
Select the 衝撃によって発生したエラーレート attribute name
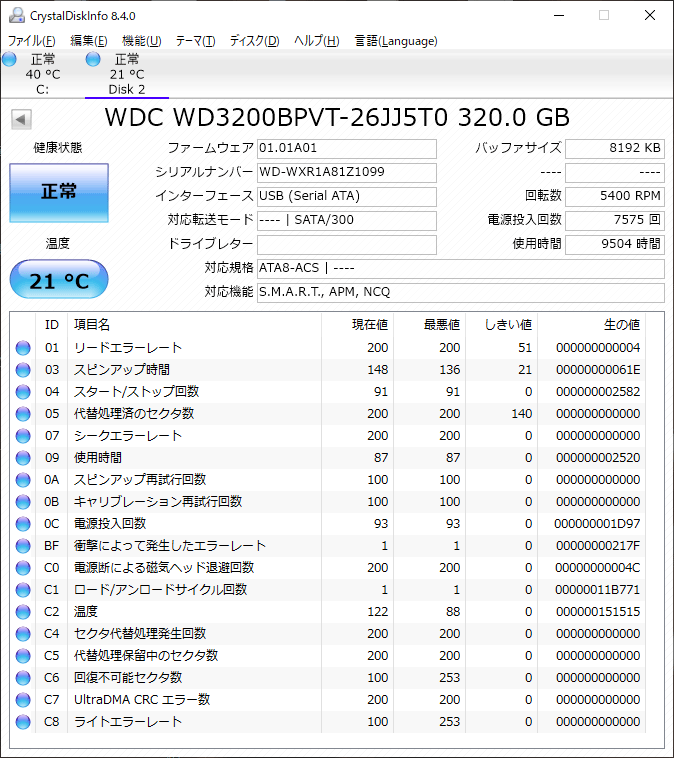(170, 546)
